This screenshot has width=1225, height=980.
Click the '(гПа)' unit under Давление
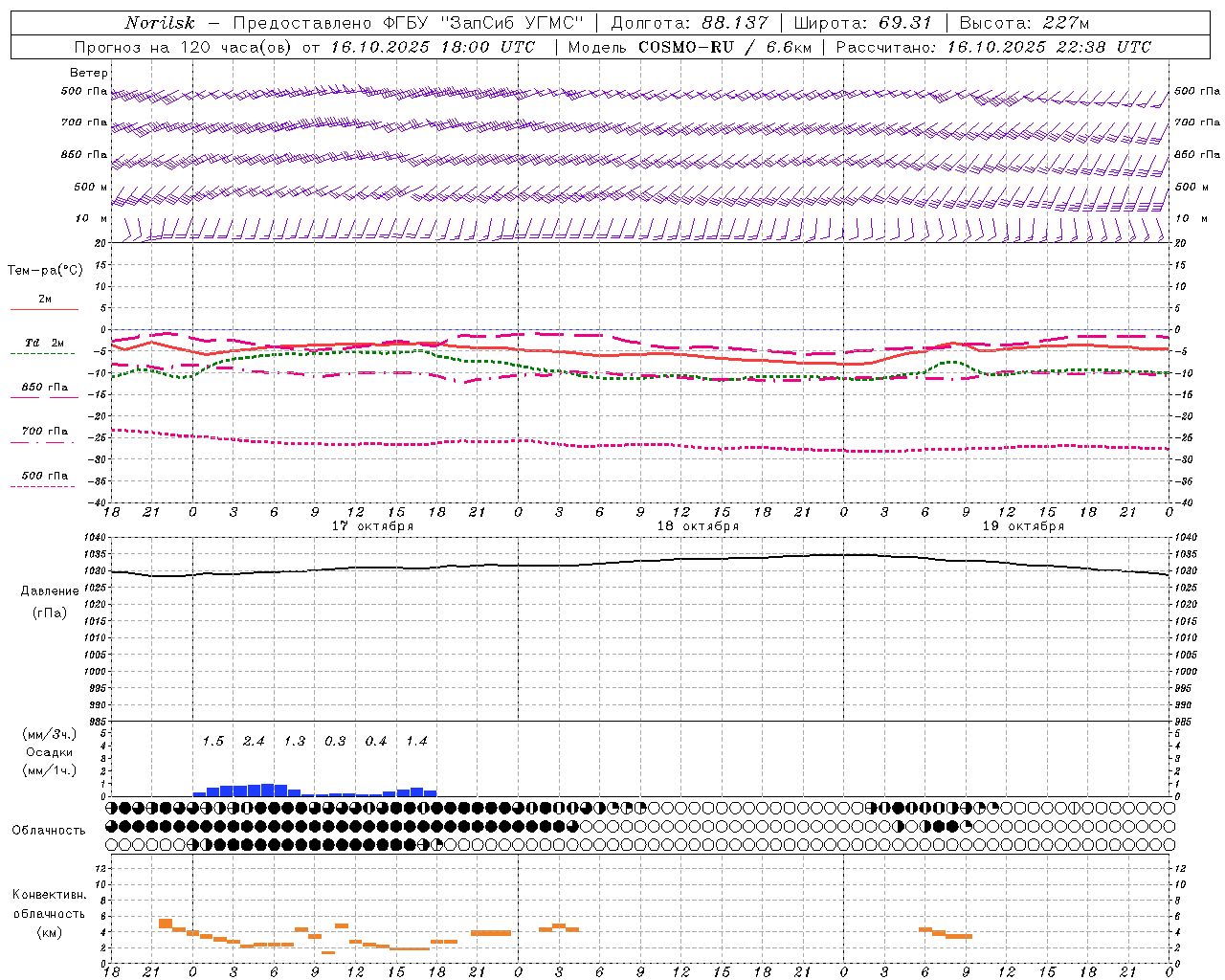(x=50, y=612)
